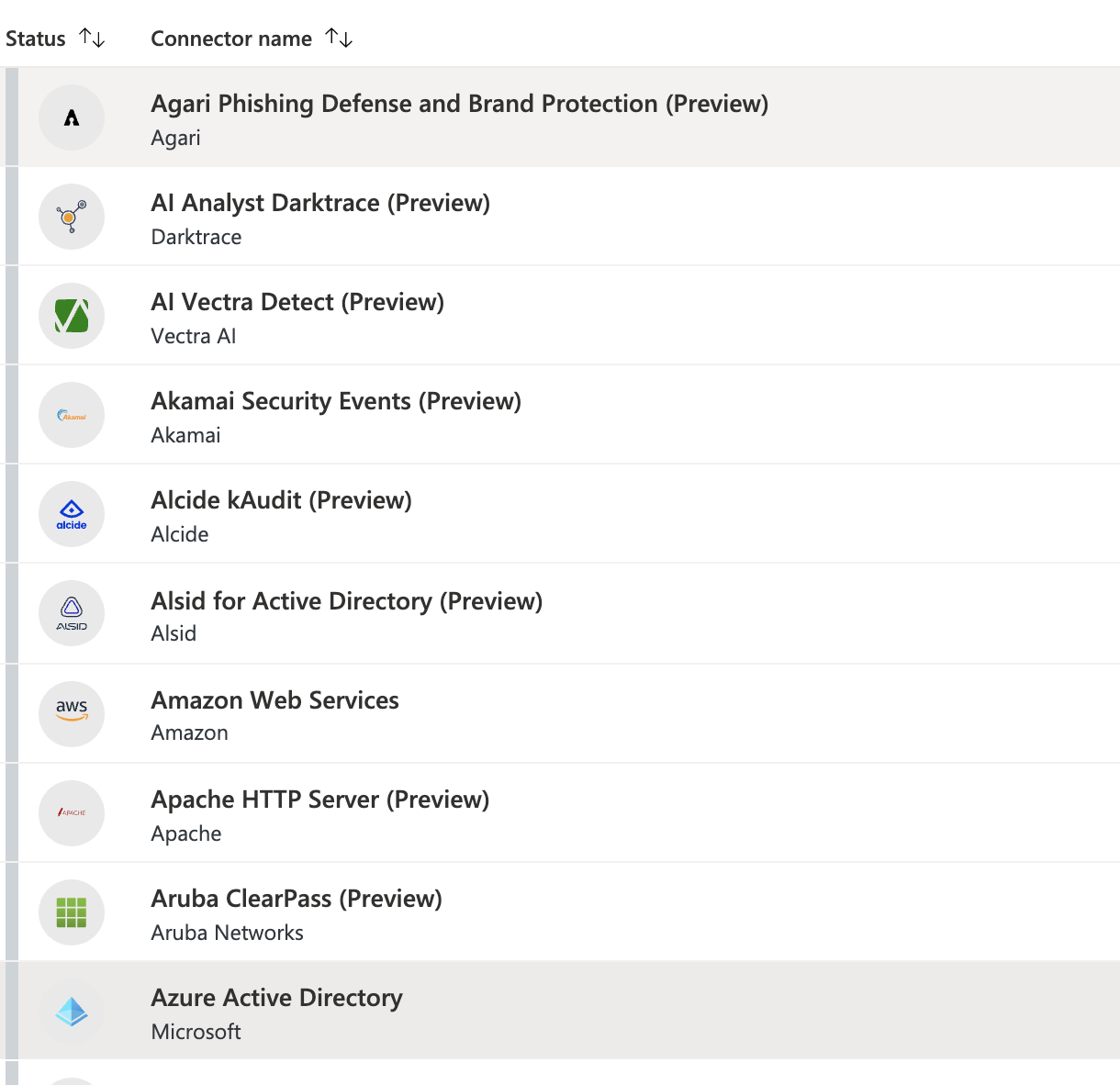Select the Apache feather logo icon

pyautogui.click(x=72, y=813)
